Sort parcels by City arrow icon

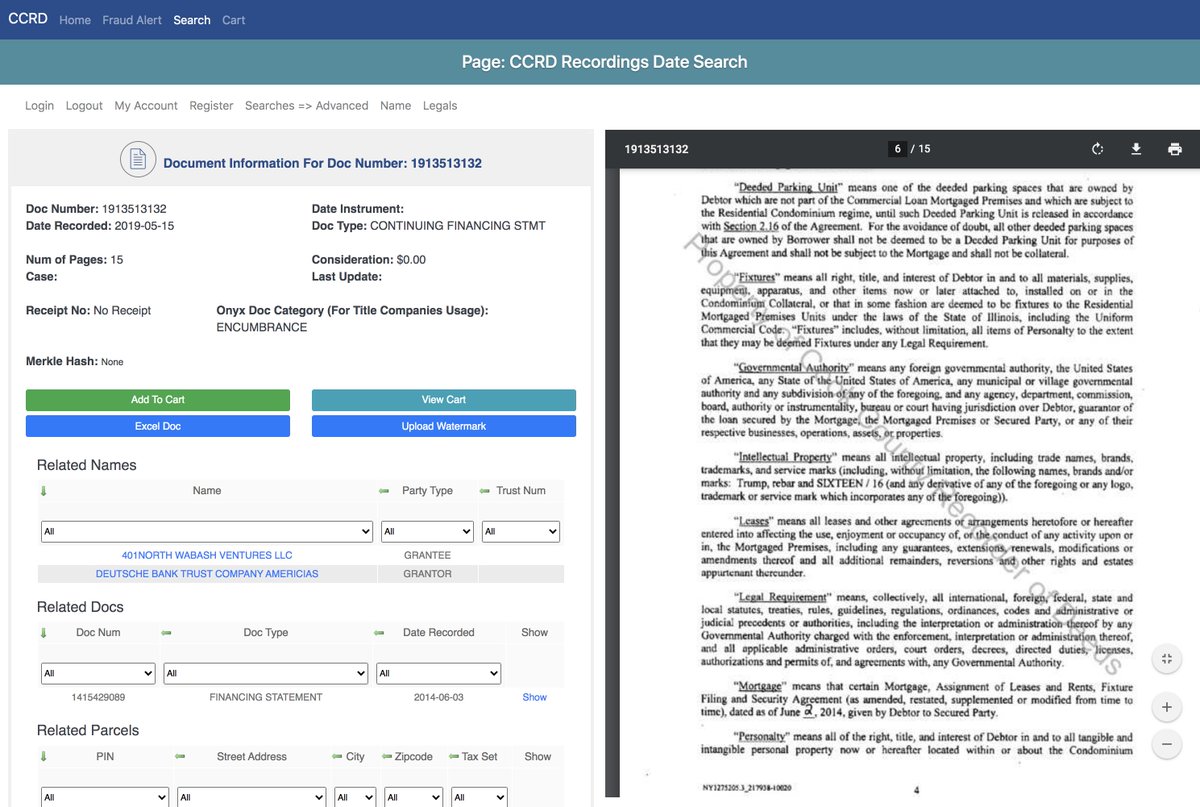click(337, 757)
